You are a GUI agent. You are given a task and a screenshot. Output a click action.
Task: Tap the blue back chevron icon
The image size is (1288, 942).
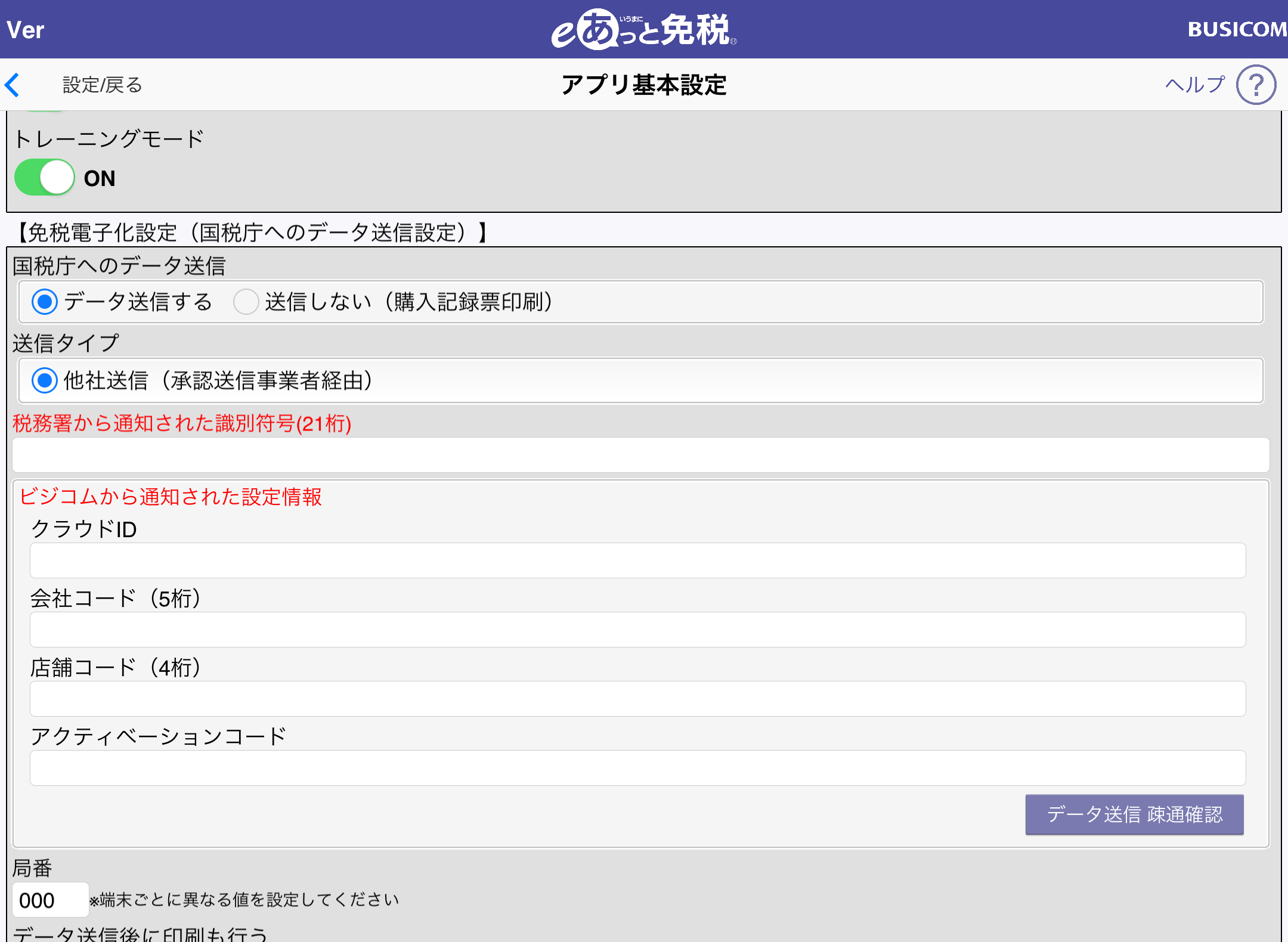click(x=13, y=85)
